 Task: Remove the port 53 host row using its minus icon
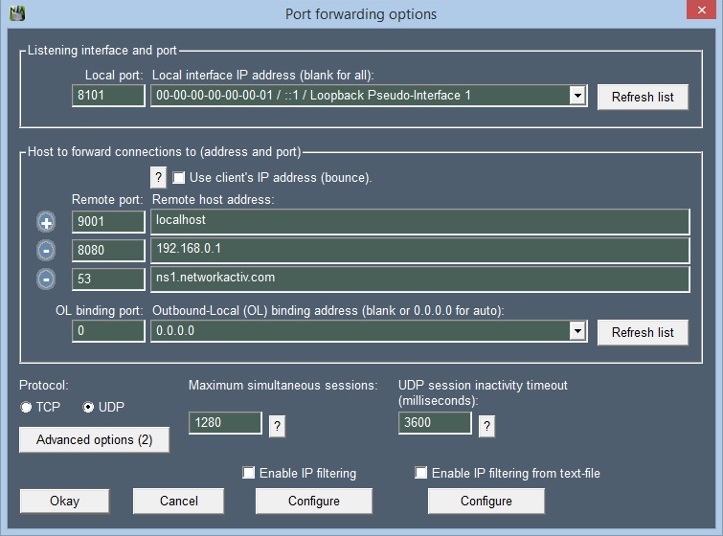point(46,279)
